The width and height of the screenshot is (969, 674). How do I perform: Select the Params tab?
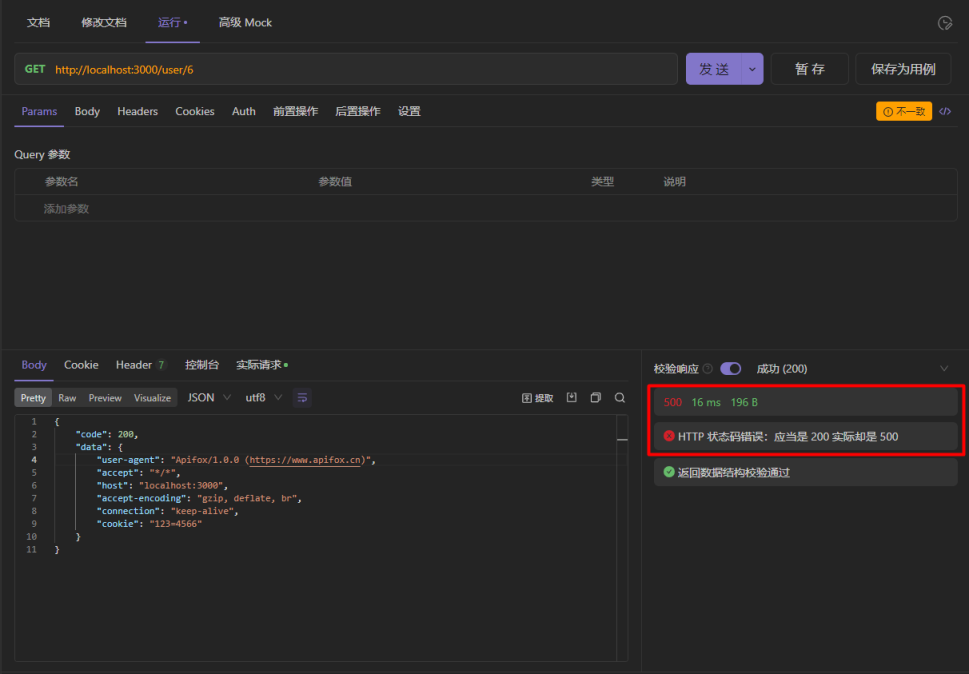pyautogui.click(x=39, y=111)
